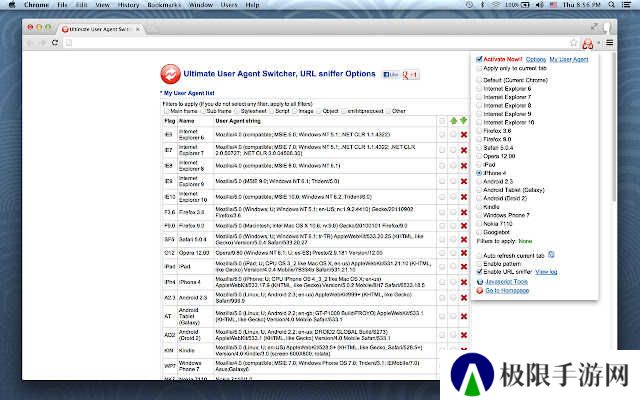640x400 pixels.
Task: Click the volume icon in menu bar
Action: [x=540, y=5]
